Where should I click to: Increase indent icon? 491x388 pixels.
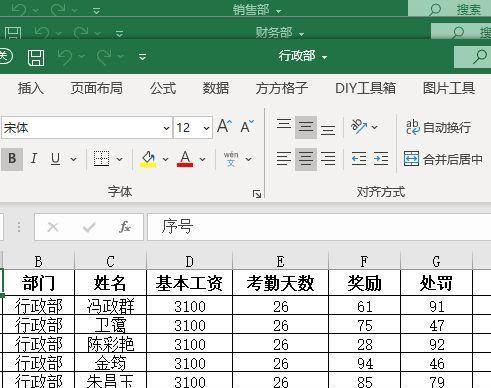(x=381, y=159)
